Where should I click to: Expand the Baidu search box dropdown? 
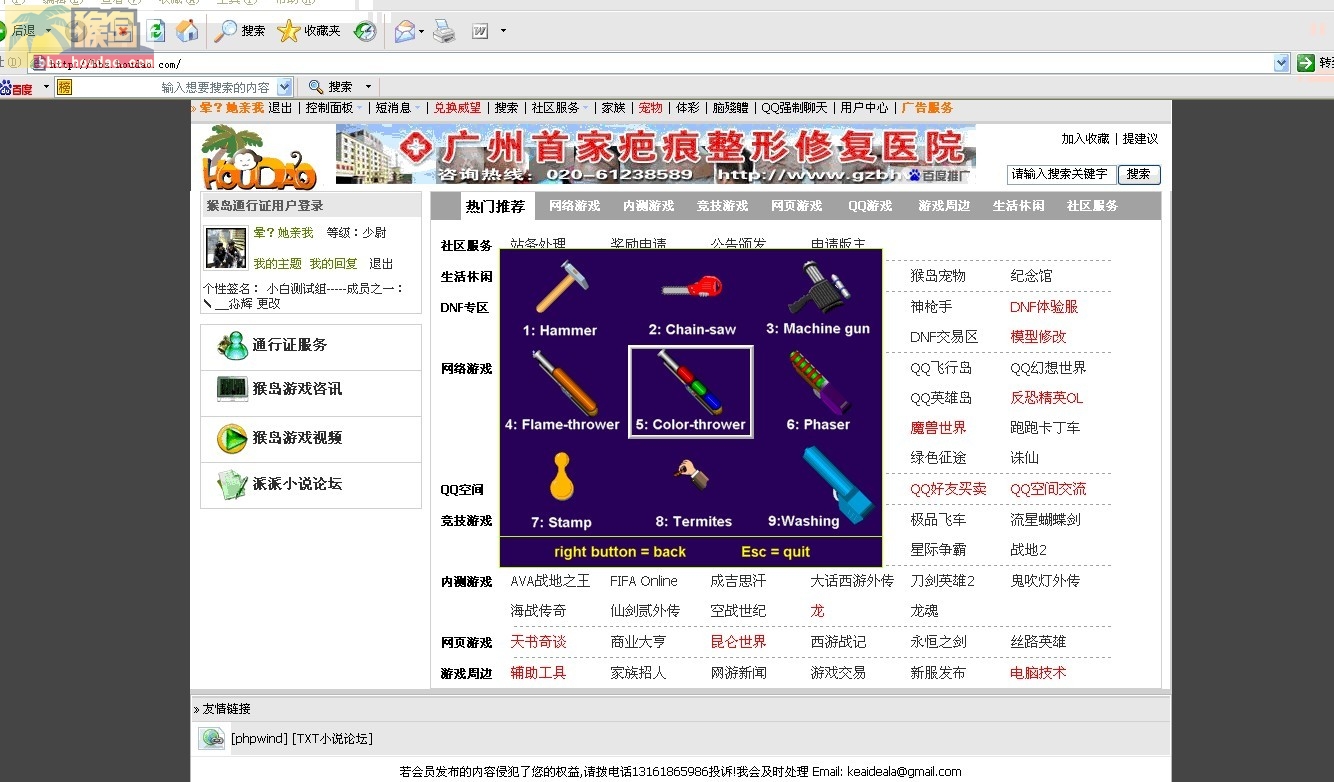(284, 87)
